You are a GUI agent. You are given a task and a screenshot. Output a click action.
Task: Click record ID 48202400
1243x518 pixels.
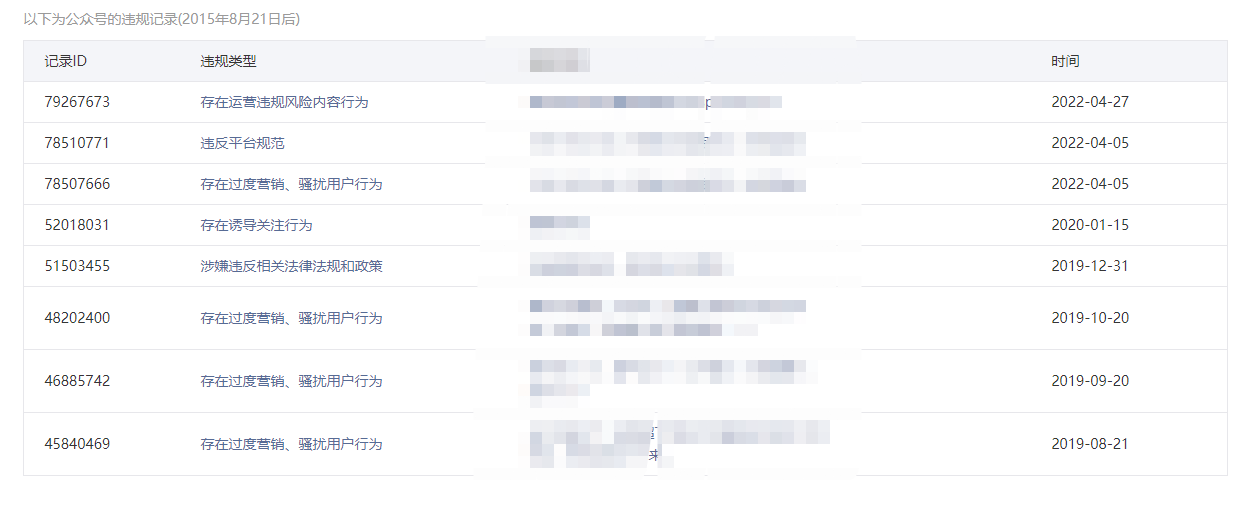77,318
